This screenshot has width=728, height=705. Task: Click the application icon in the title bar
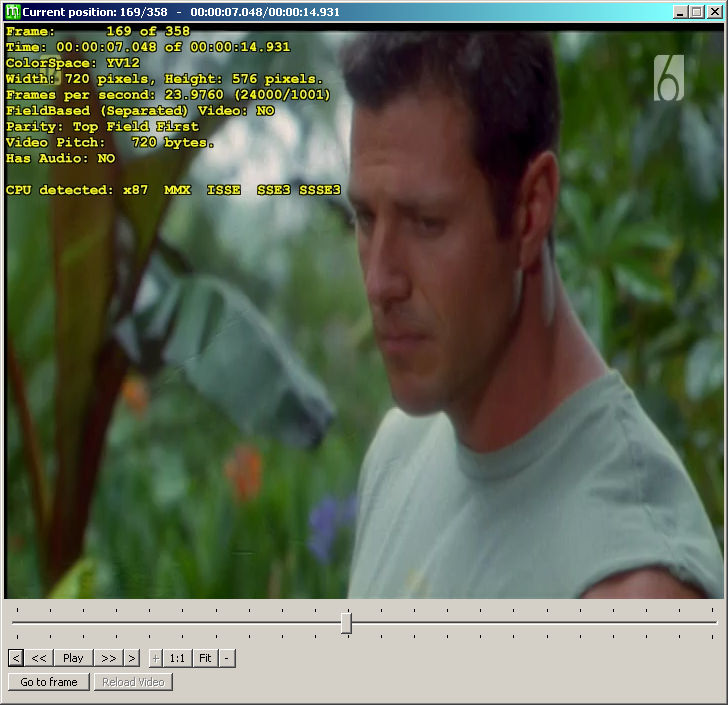(12, 12)
